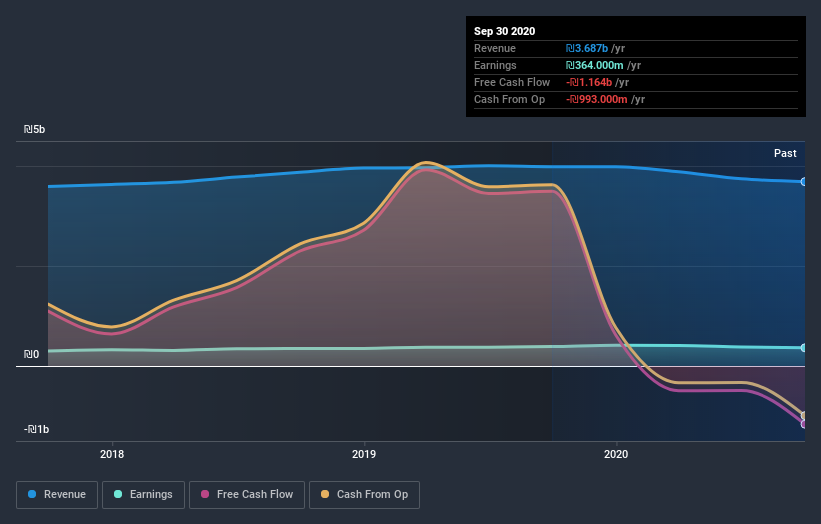Click the Free Cash Flow endpoint marker
Screen dimensions: 821x524
tap(803, 424)
